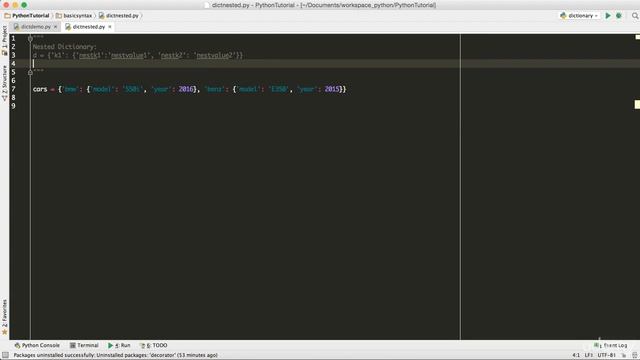Select the dictnested.py editor tab
The width and height of the screenshot is (640, 360).
point(89,27)
